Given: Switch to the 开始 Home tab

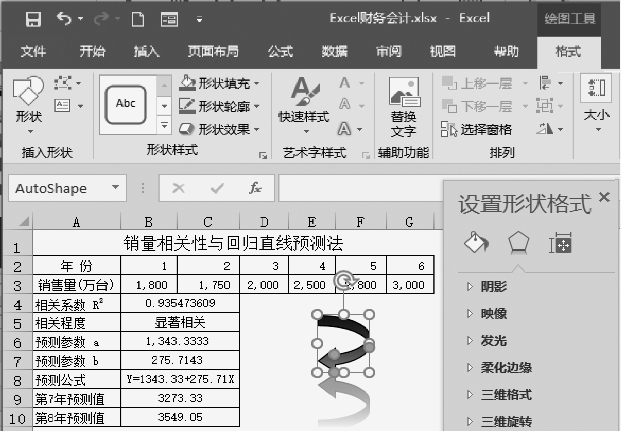Looking at the screenshot, I should click(x=92, y=51).
